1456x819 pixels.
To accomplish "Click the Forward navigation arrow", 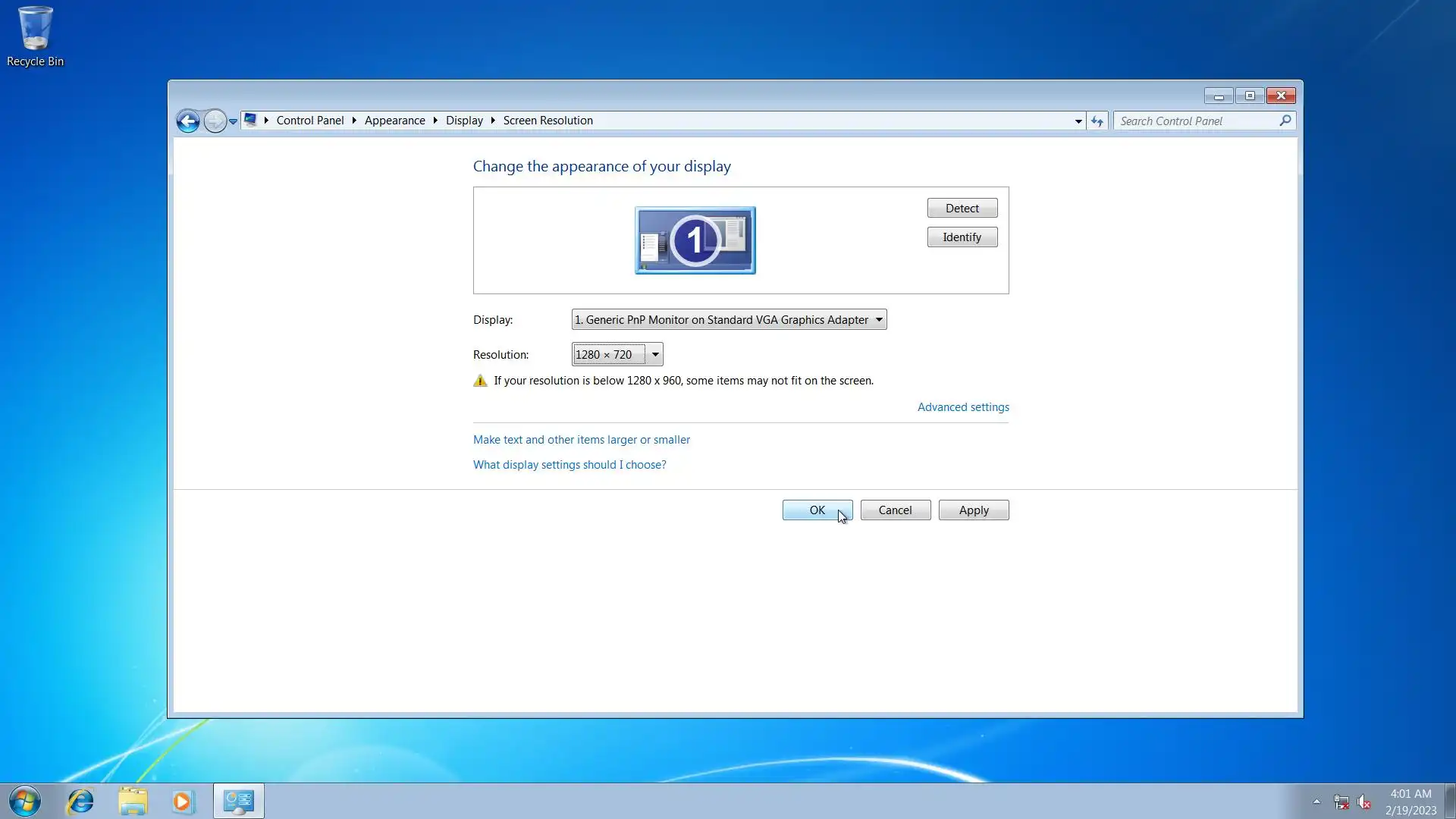I will click(215, 121).
